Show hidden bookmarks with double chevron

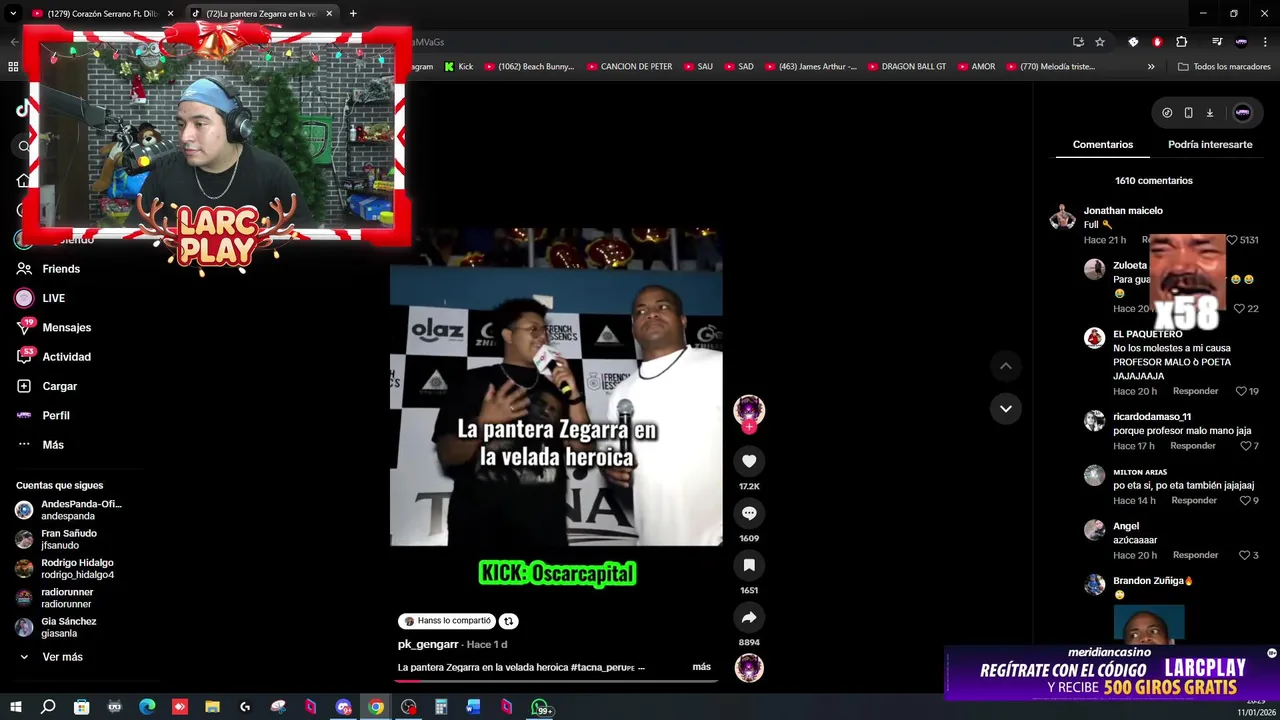pyautogui.click(x=1151, y=67)
